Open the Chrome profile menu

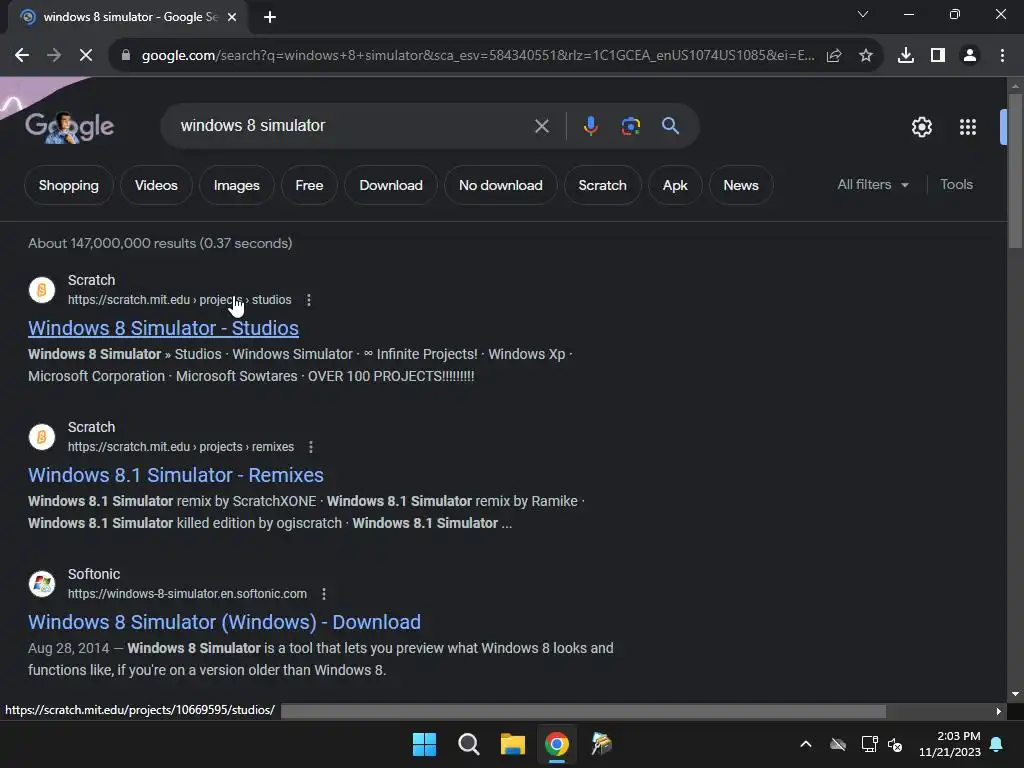970,56
